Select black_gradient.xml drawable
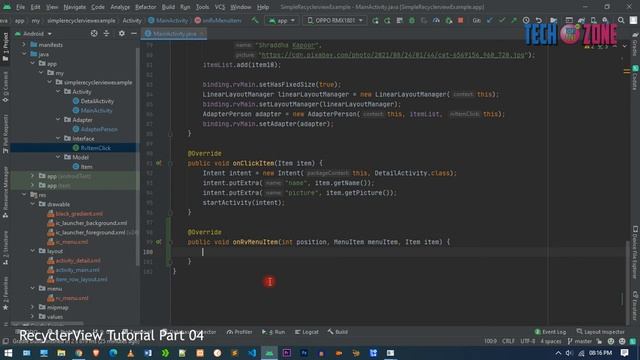Image resolution: width=640 pixels, height=360 pixels. tap(79, 213)
